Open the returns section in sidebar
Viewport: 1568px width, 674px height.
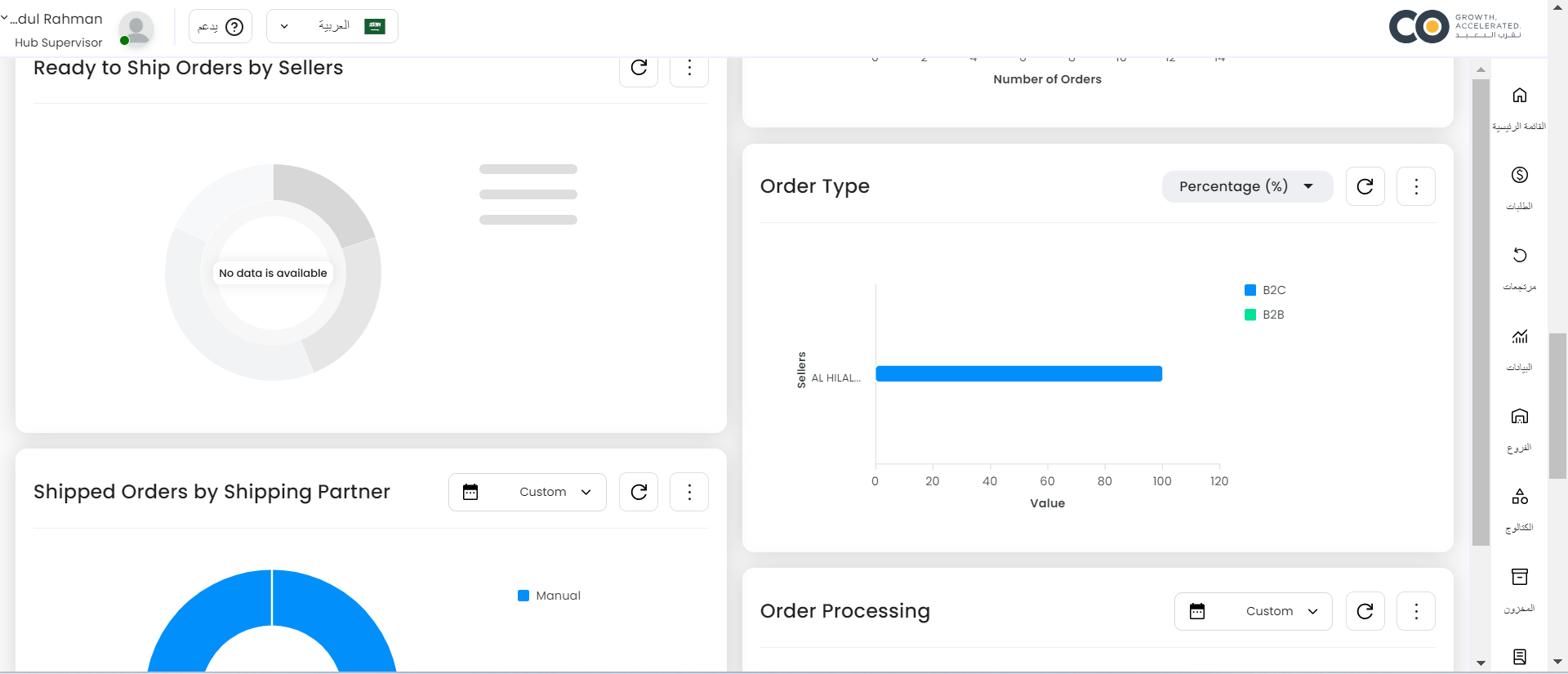(1519, 267)
